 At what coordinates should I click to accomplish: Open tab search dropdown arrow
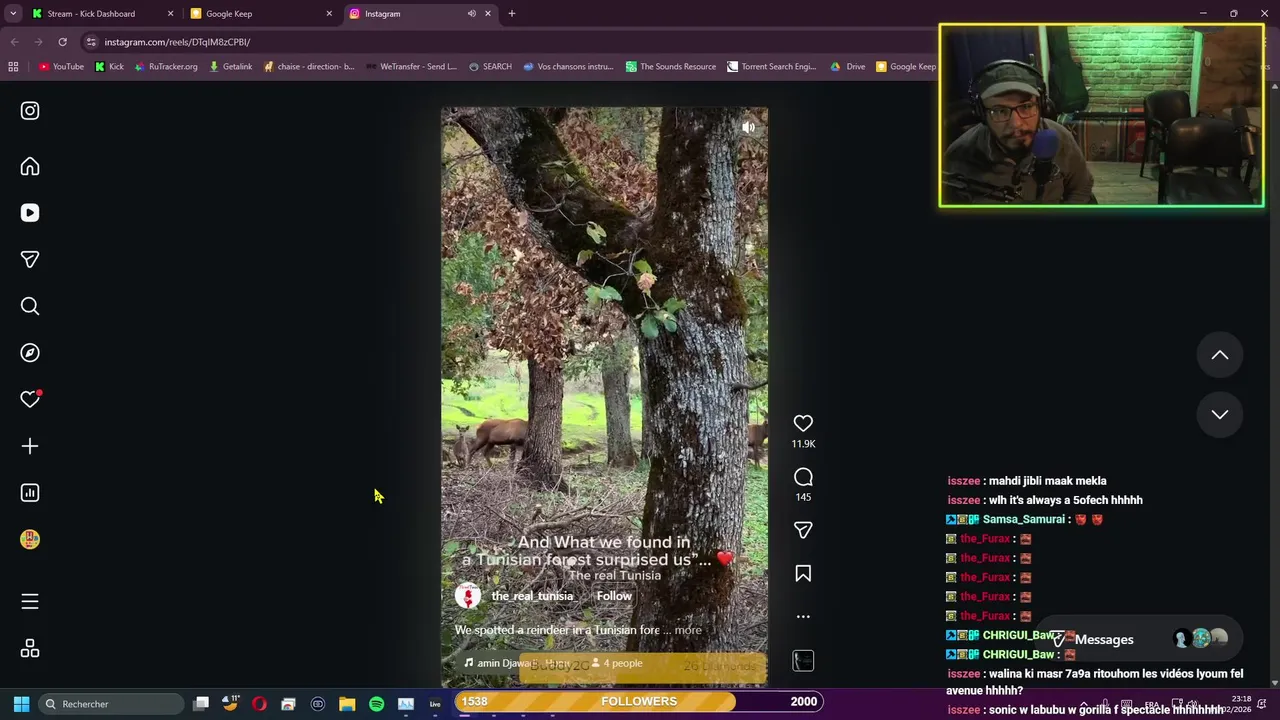coord(13,14)
